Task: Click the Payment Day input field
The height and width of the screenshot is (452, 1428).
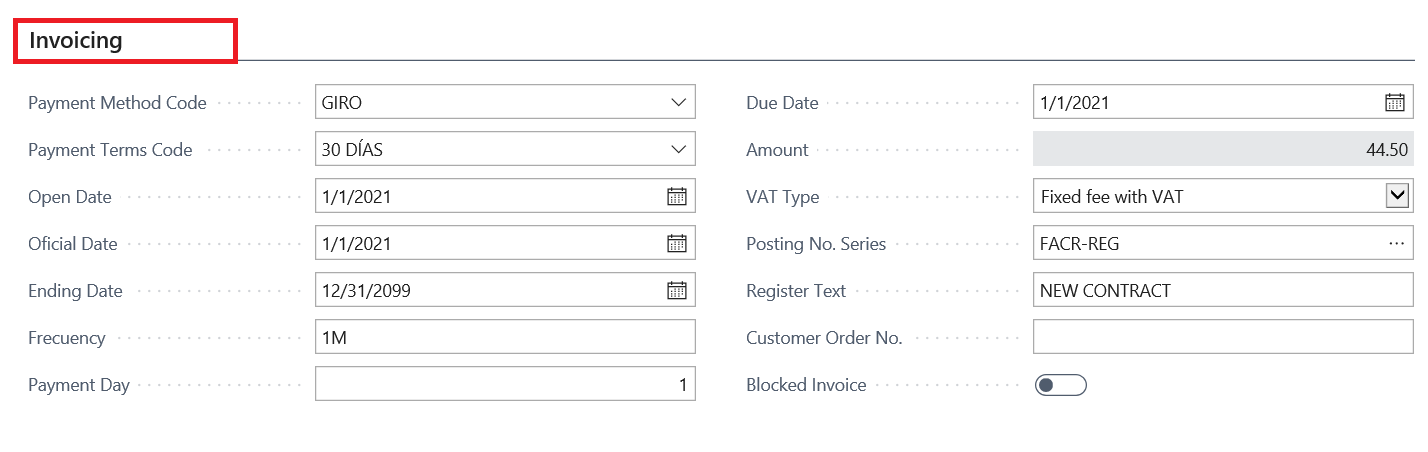Action: click(x=504, y=385)
